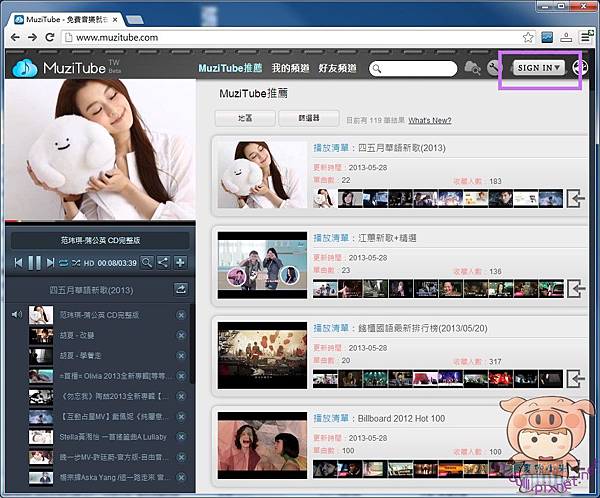Remove 胡夏 - 學會走 from the playlist
This screenshot has height=498, width=600.
(x=181, y=356)
